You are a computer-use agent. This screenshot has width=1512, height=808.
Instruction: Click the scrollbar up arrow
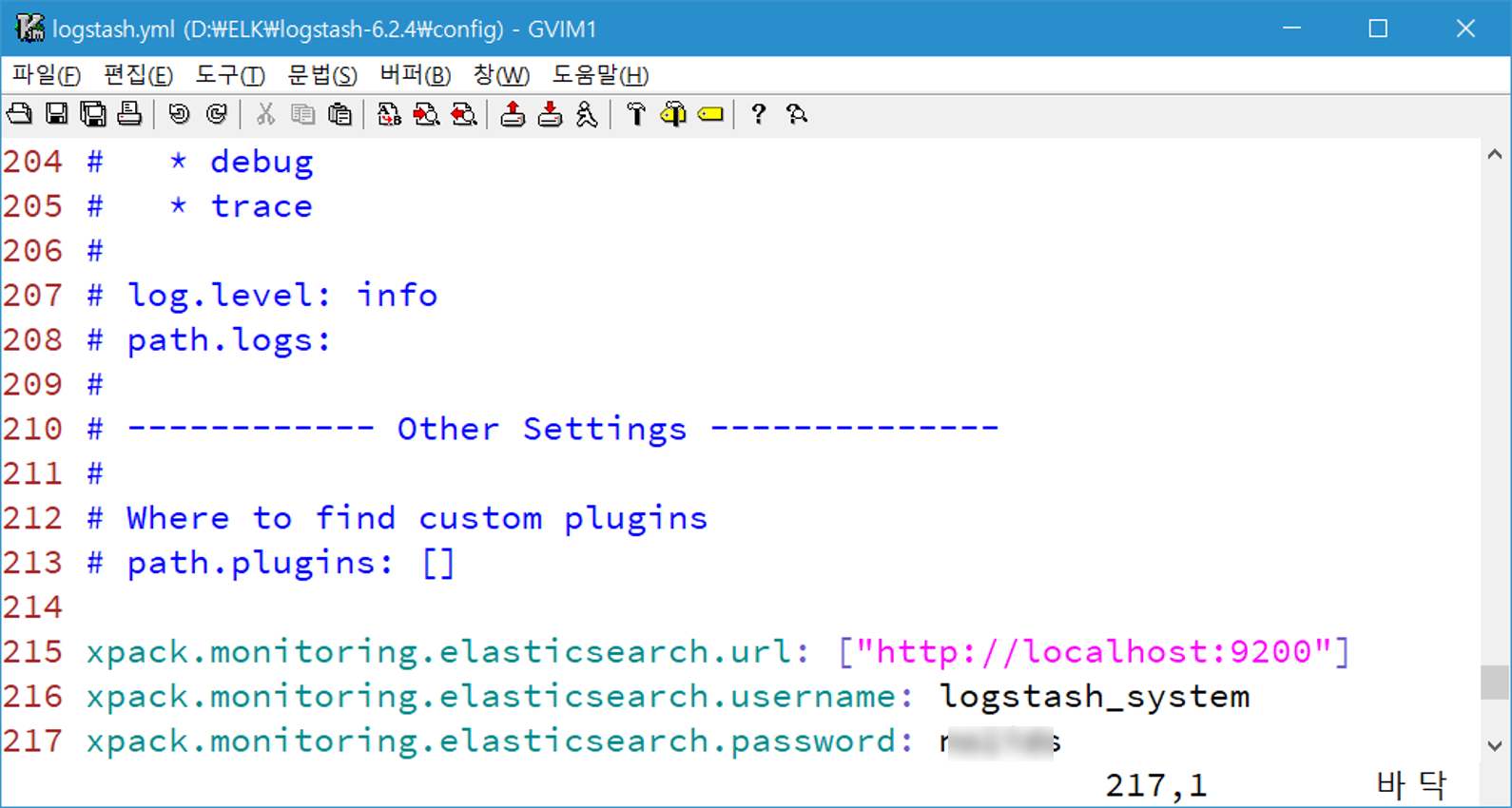1495,155
